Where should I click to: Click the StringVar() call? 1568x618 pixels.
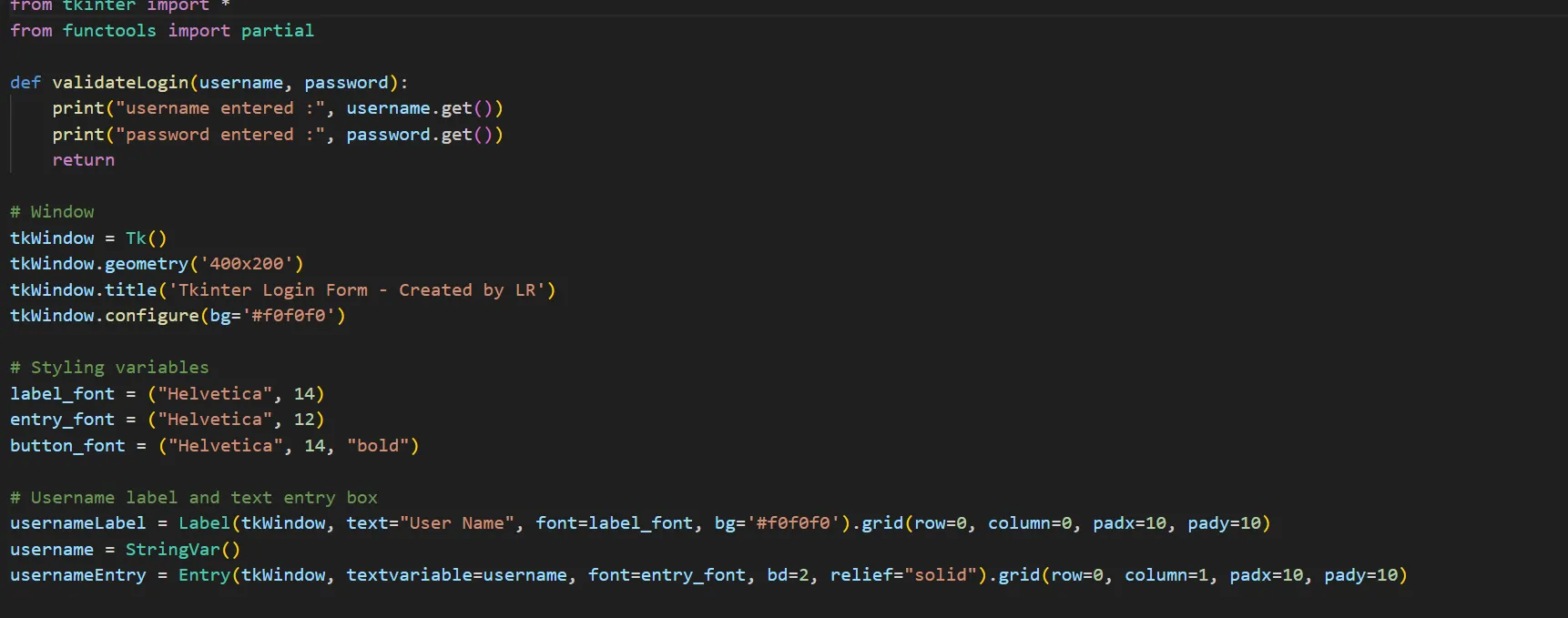pos(182,550)
